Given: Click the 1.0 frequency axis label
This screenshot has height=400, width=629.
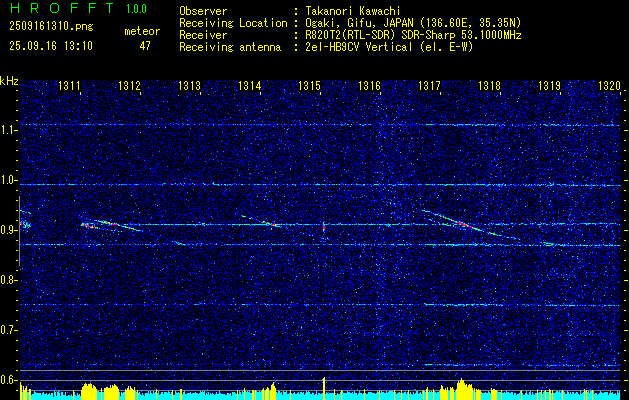Looking at the screenshot, I should tap(8, 181).
